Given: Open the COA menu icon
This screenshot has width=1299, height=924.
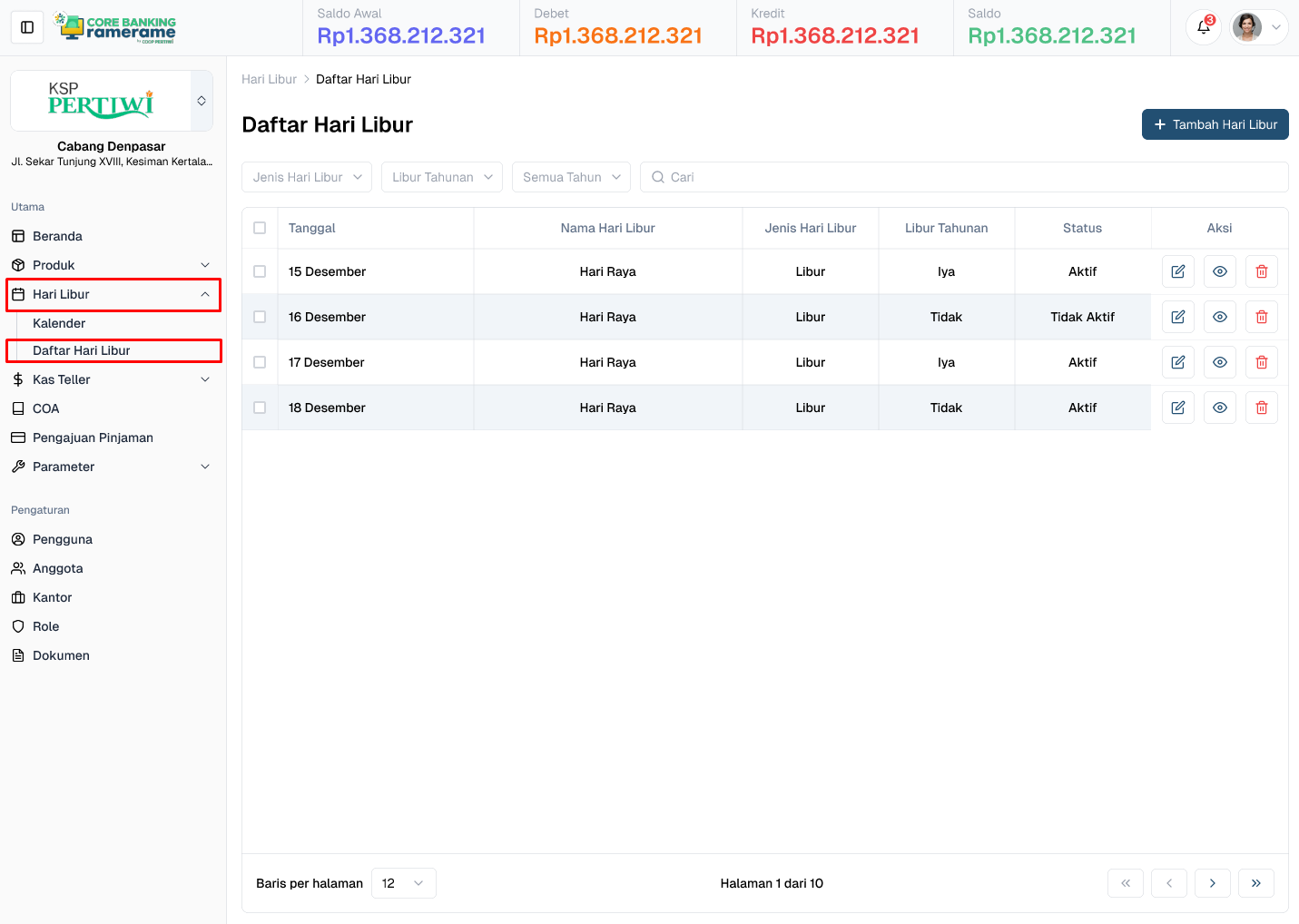Looking at the screenshot, I should [18, 408].
